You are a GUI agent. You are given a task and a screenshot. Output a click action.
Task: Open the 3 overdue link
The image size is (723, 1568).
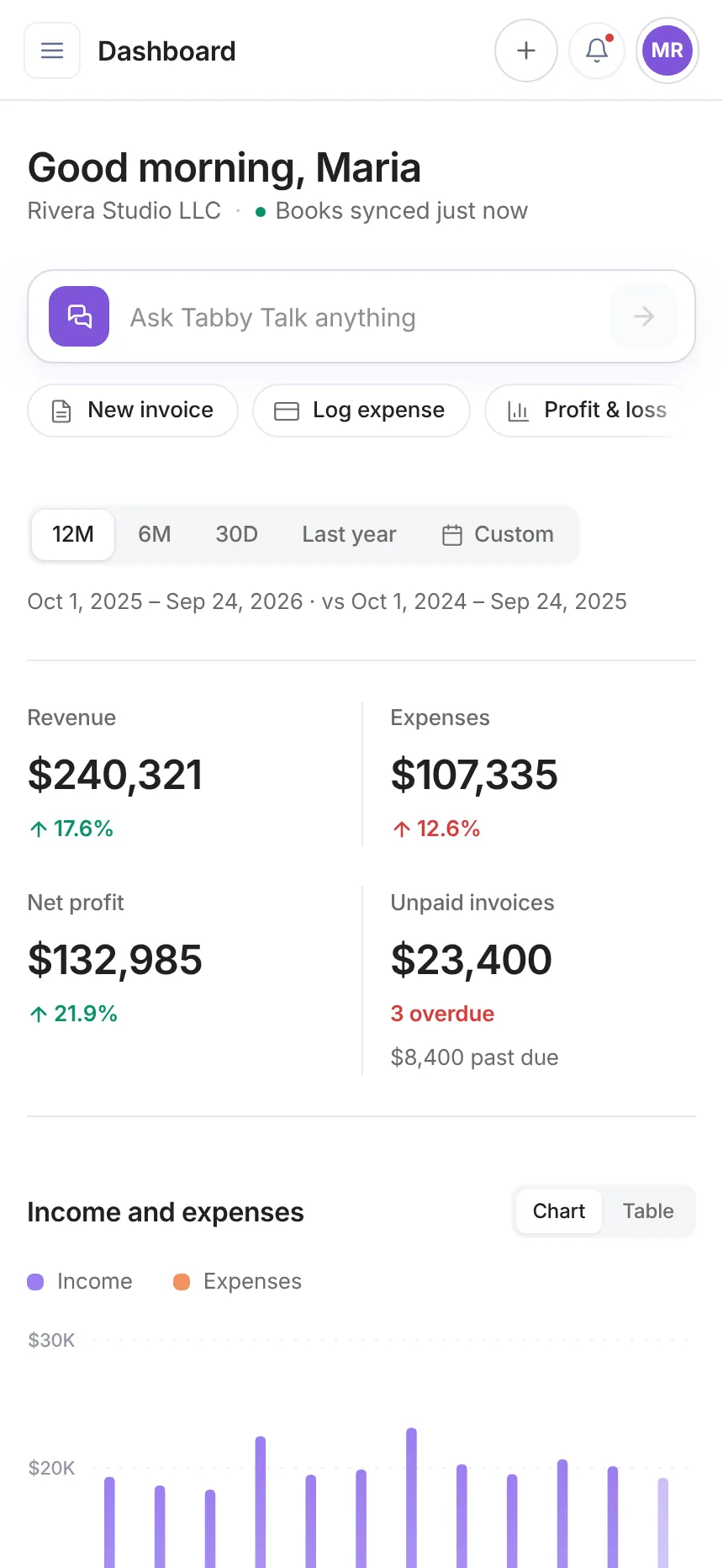[442, 1014]
